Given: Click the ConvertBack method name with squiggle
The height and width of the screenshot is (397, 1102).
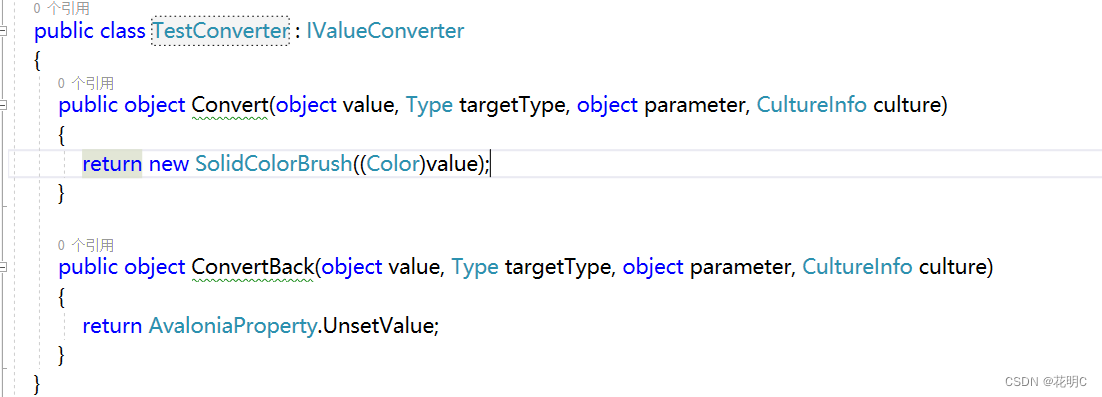Looking at the screenshot, I should tap(252, 267).
